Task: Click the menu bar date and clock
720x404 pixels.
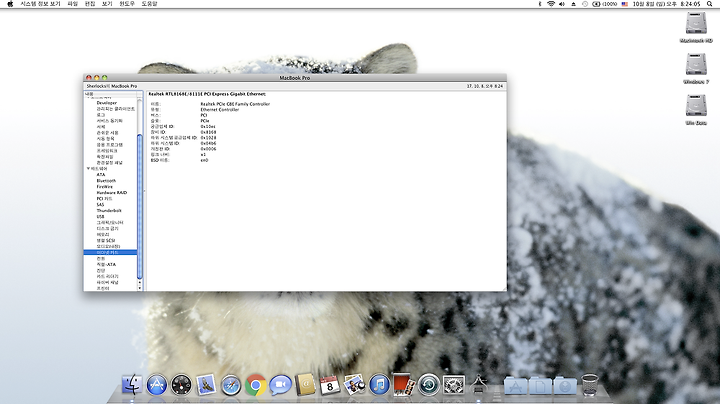Action: [x=666, y=4]
